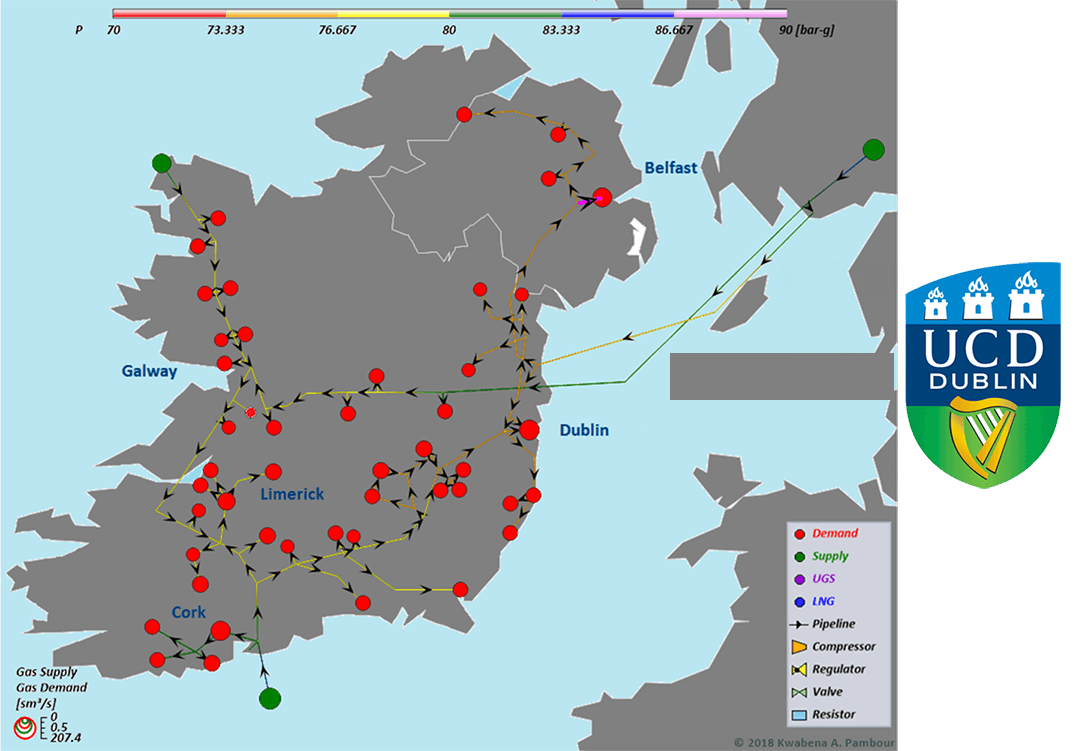Click the green Valve icon in the legend
1080x751 pixels.
click(800, 691)
